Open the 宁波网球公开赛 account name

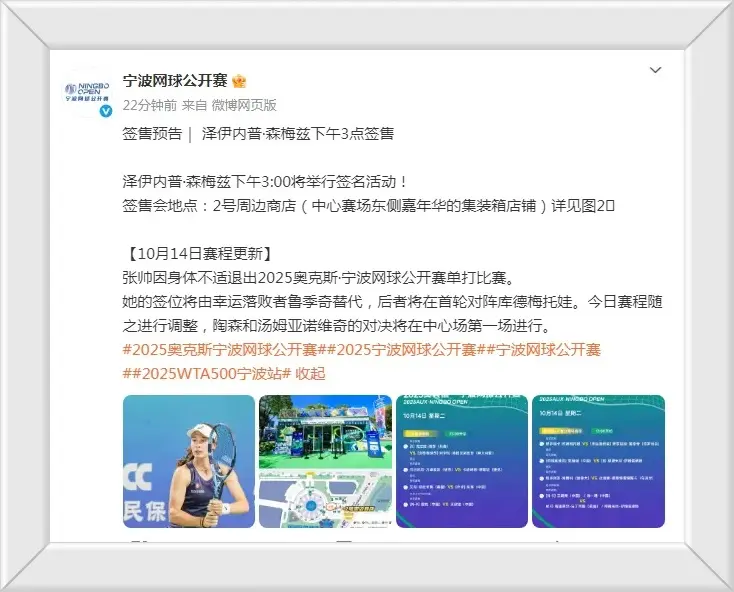175,80
